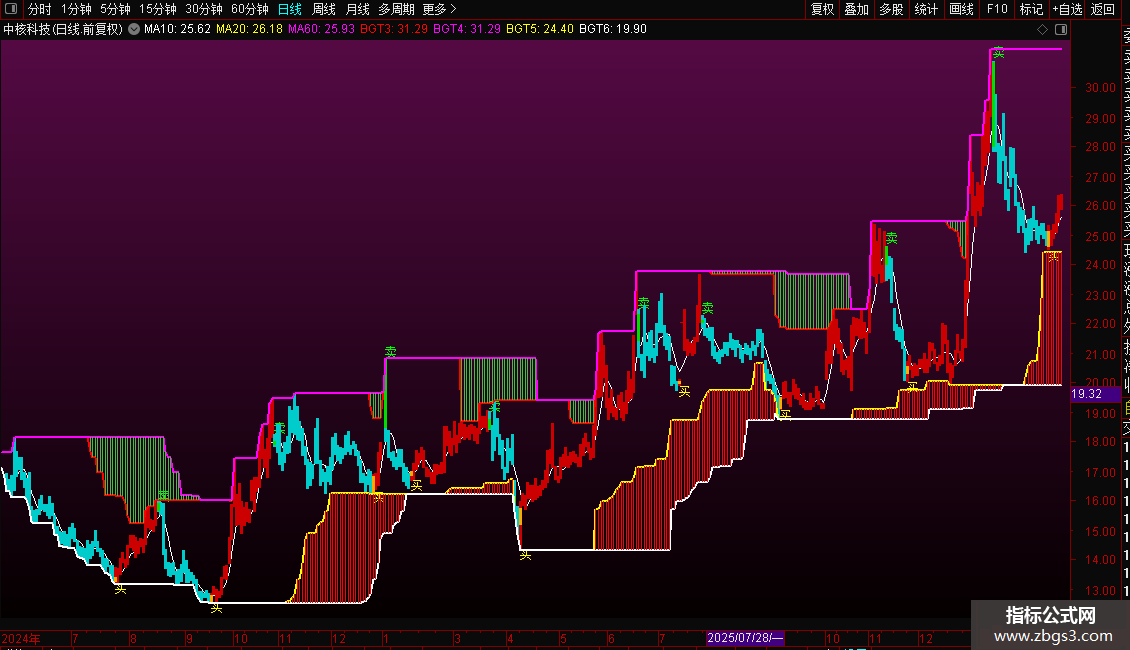
Task: Open the F10 company info
Action: (997, 9)
